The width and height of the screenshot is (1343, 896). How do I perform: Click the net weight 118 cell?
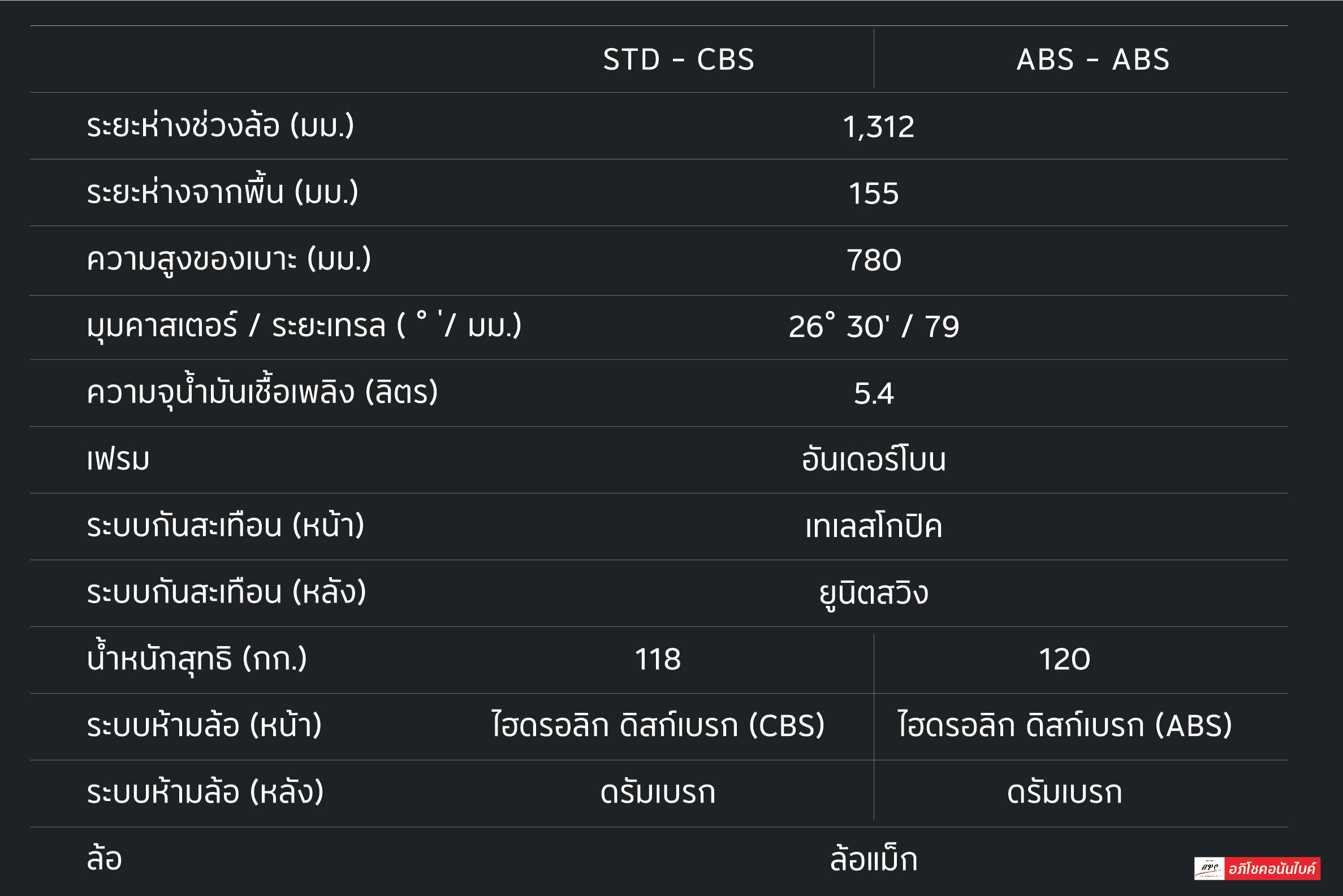657,660
